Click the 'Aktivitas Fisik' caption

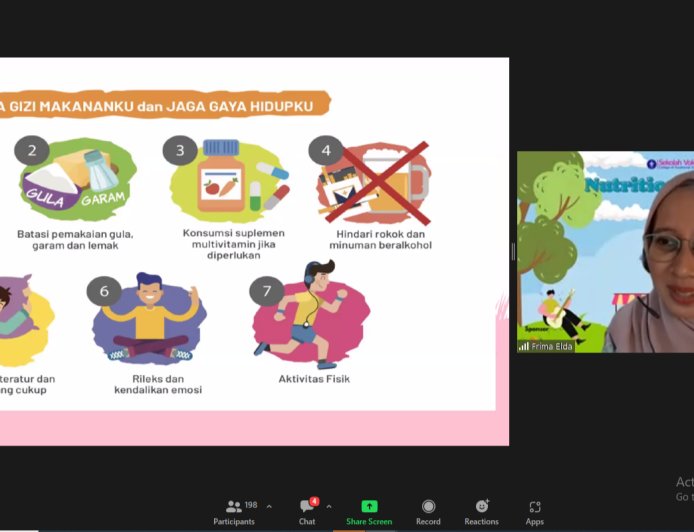[x=314, y=379]
